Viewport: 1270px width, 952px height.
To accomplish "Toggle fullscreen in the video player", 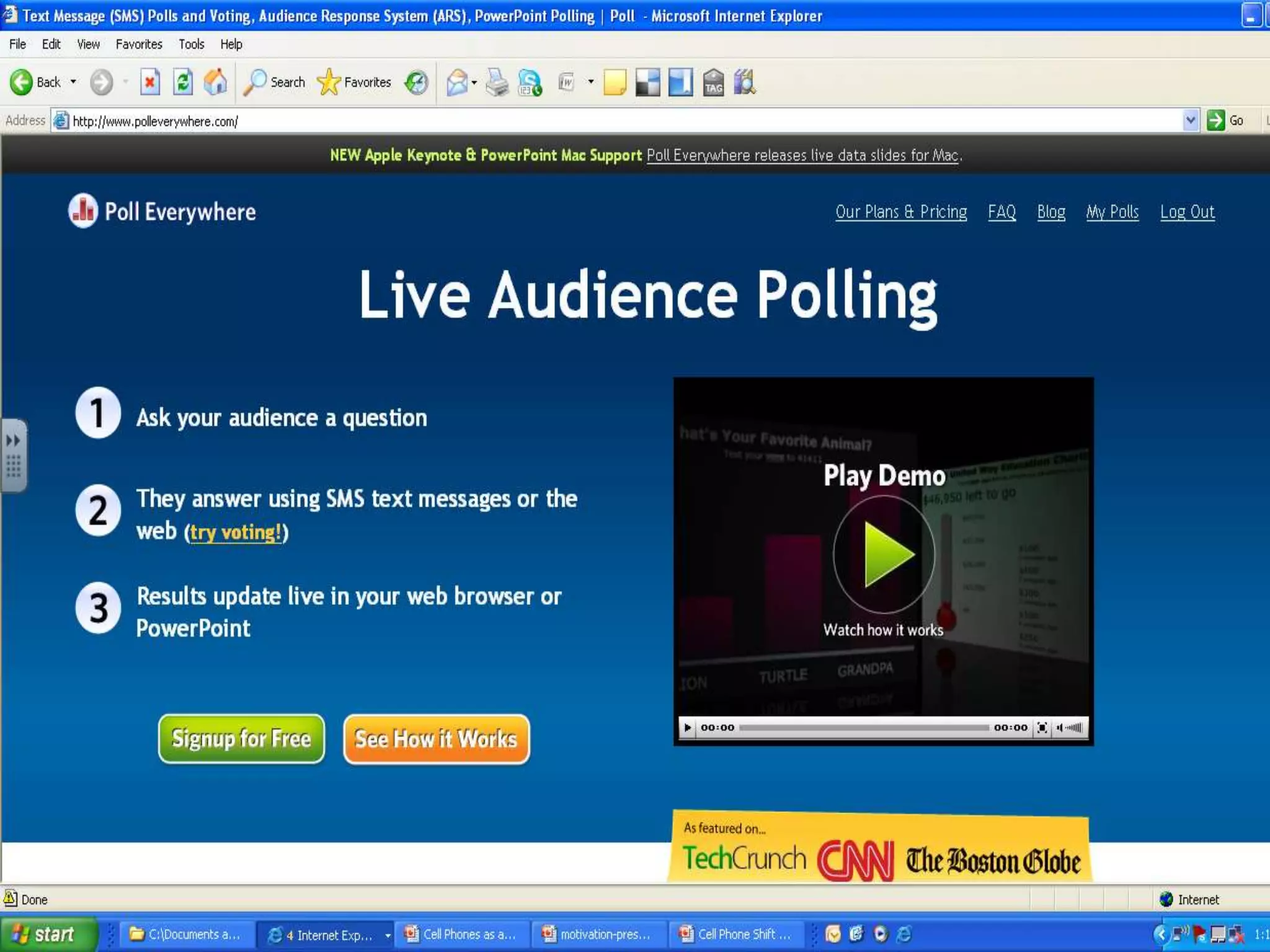I will 1042,728.
